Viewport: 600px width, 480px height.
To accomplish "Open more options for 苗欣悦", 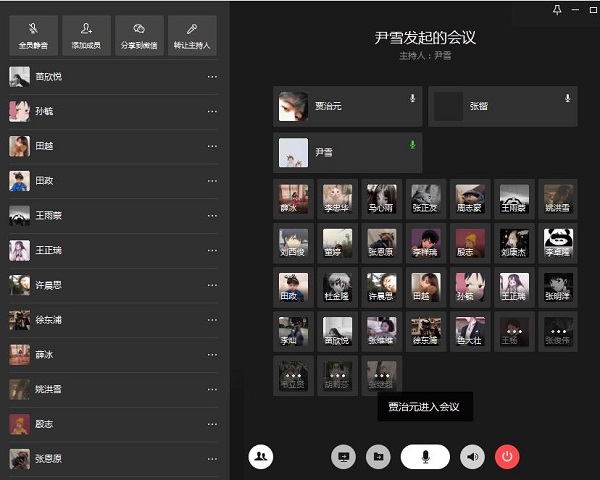I will 211,77.
